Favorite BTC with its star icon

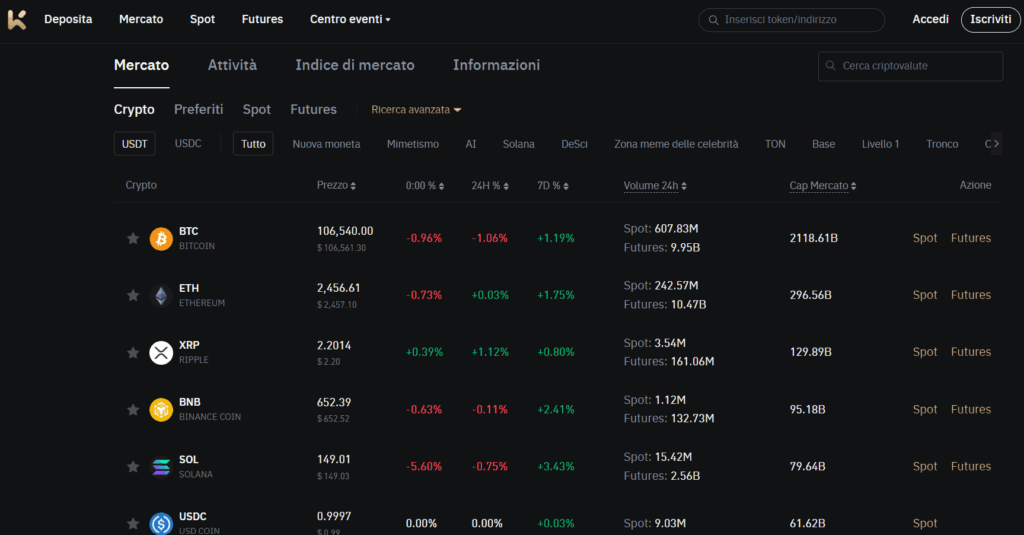click(133, 238)
